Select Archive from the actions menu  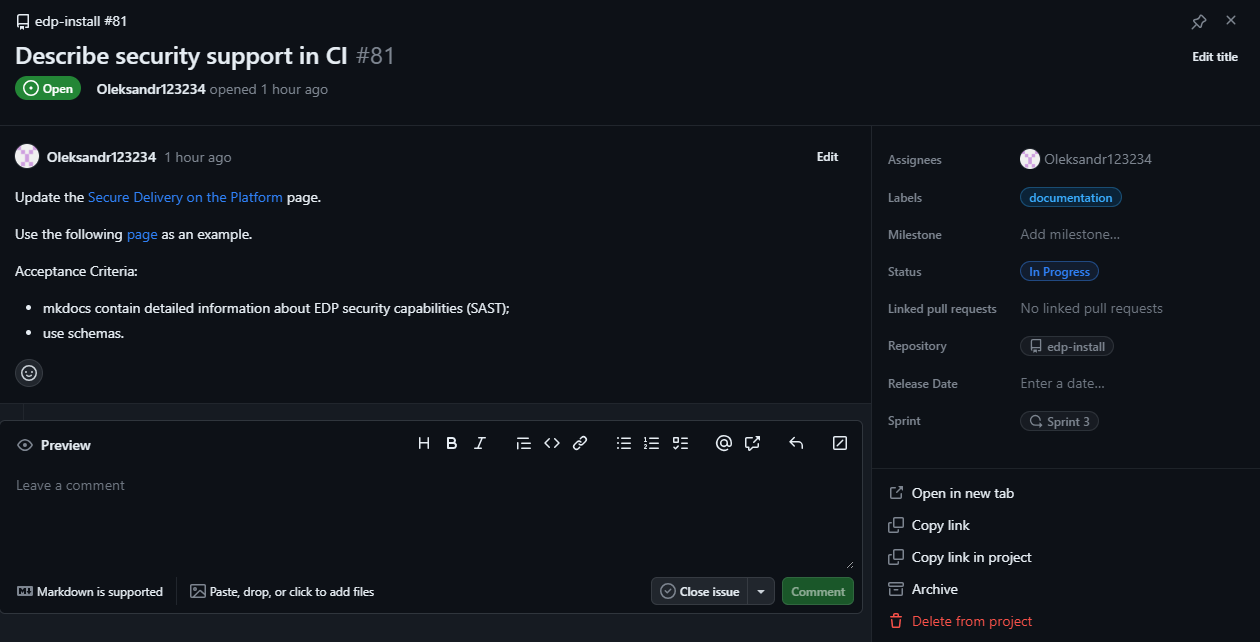point(932,589)
